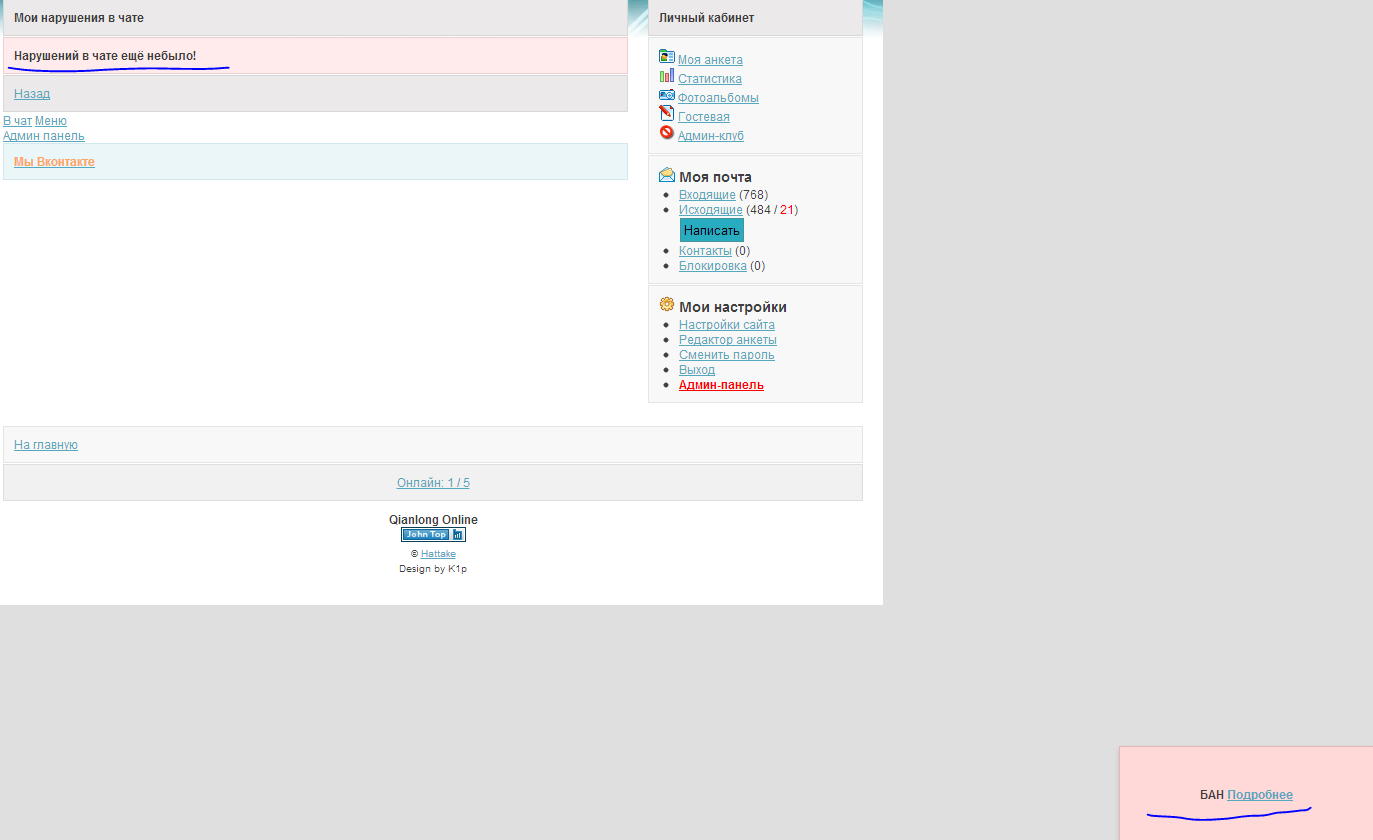Open the Админ-клуб link
The height and width of the screenshot is (840, 1373).
[711, 136]
